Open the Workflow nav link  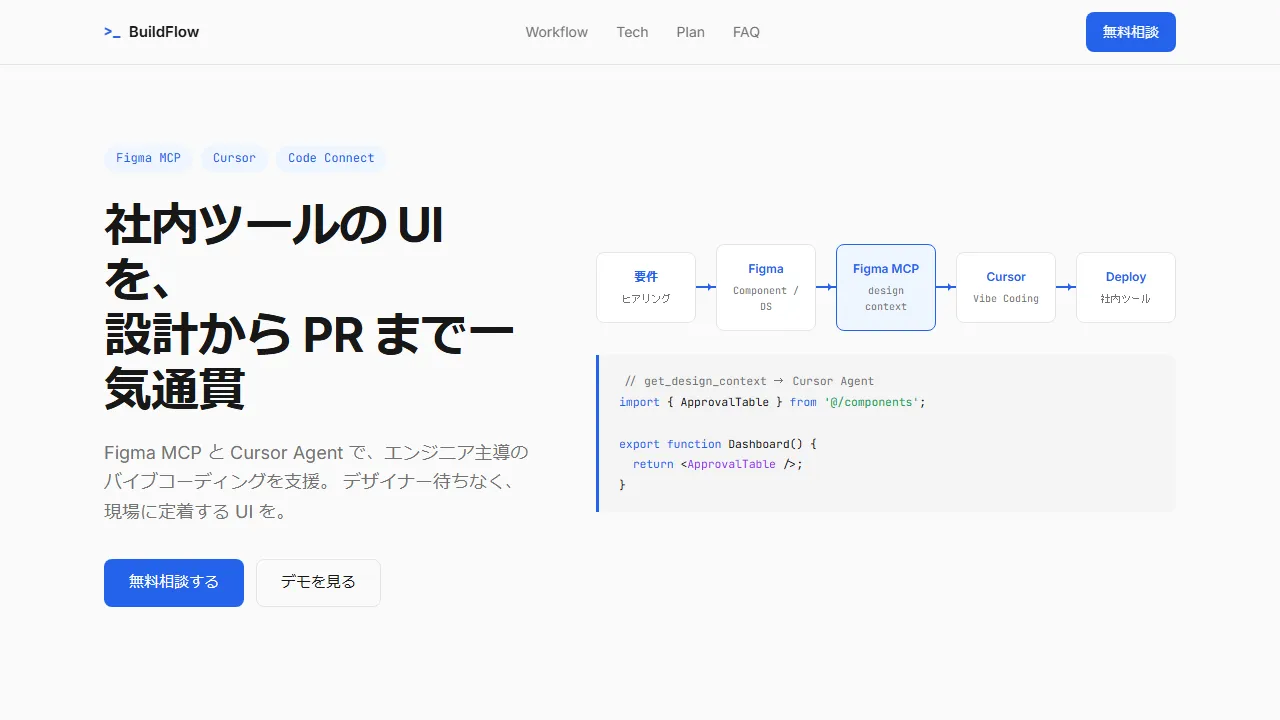tap(557, 32)
